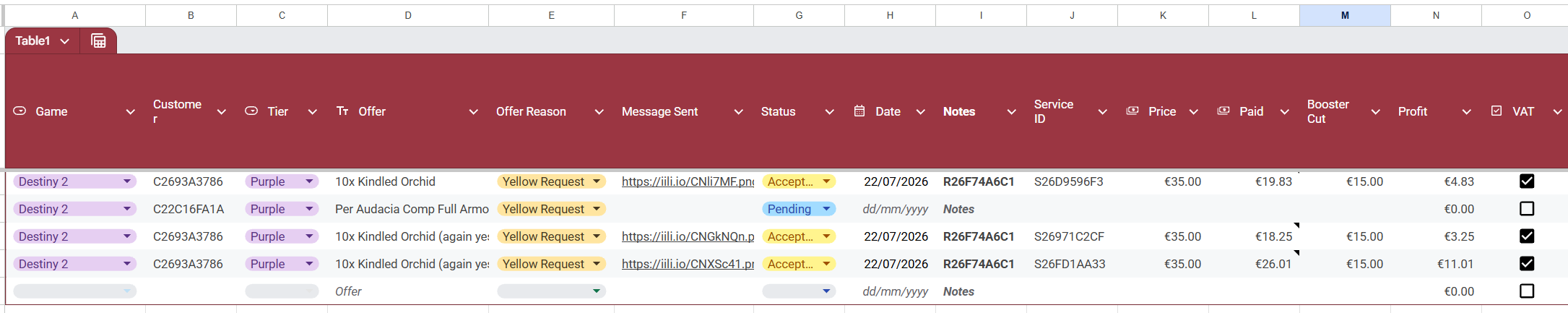
Task: Click the currency icon in the Price header
Action: coord(1132,111)
